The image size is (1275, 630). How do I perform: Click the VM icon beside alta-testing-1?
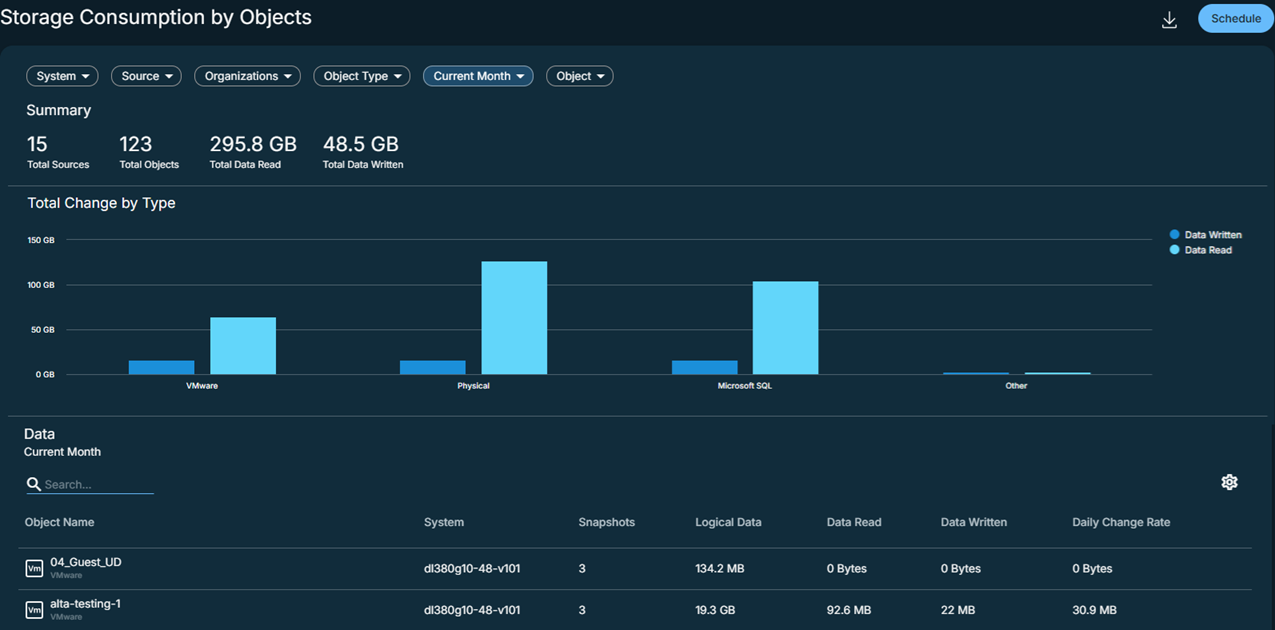[x=34, y=610]
